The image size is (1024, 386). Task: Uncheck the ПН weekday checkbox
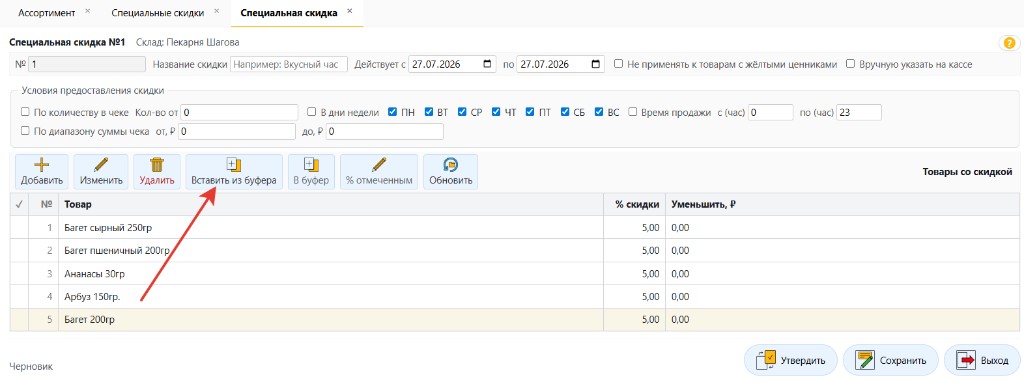(x=392, y=112)
